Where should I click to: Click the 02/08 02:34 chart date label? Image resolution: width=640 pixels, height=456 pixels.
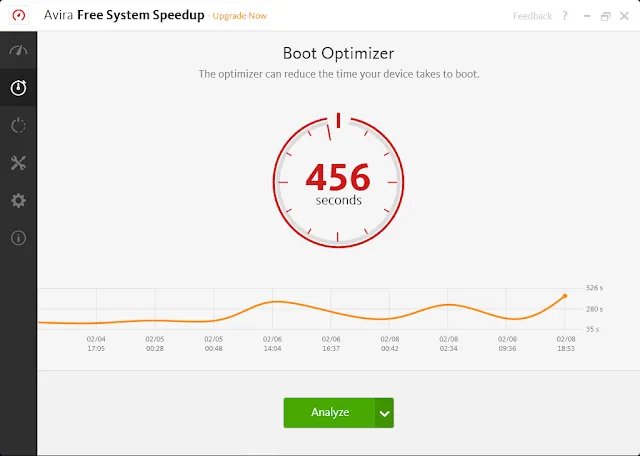coord(448,344)
